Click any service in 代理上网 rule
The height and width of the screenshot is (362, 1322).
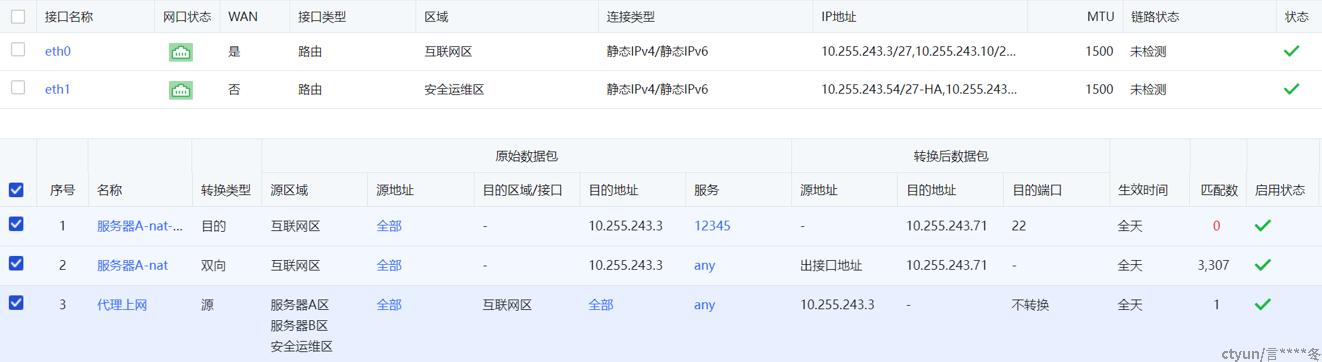705,304
